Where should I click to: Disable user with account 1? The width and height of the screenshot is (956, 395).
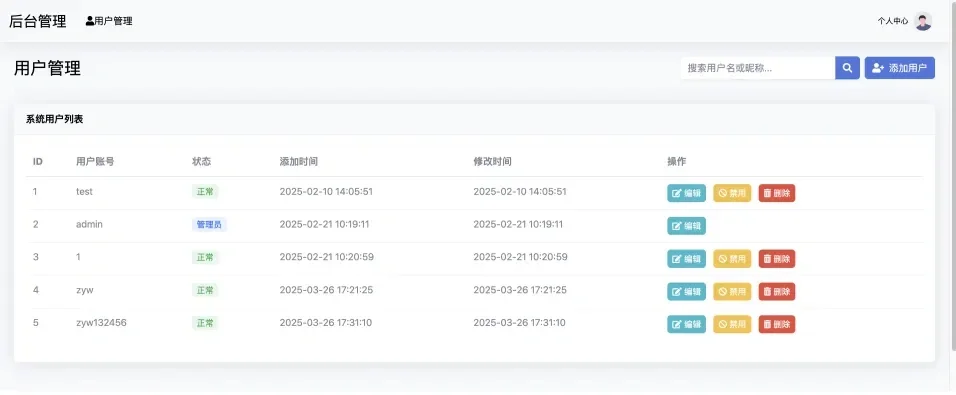(732, 258)
